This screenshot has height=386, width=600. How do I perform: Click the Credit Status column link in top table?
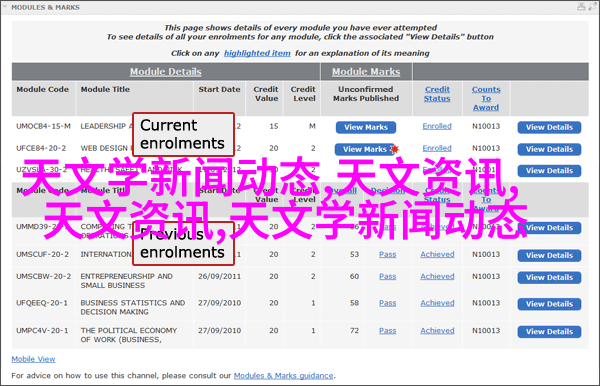tap(437, 94)
